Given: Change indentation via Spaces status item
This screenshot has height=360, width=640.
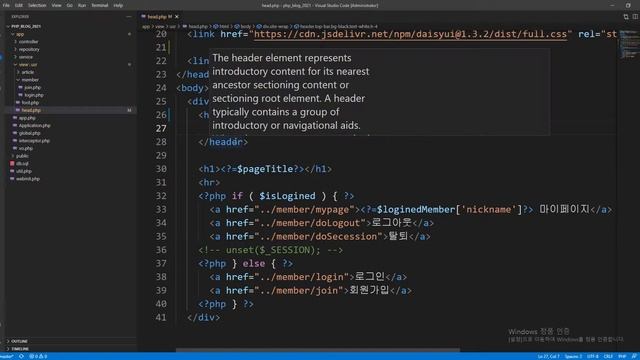Looking at the screenshot, I should tap(573, 356).
